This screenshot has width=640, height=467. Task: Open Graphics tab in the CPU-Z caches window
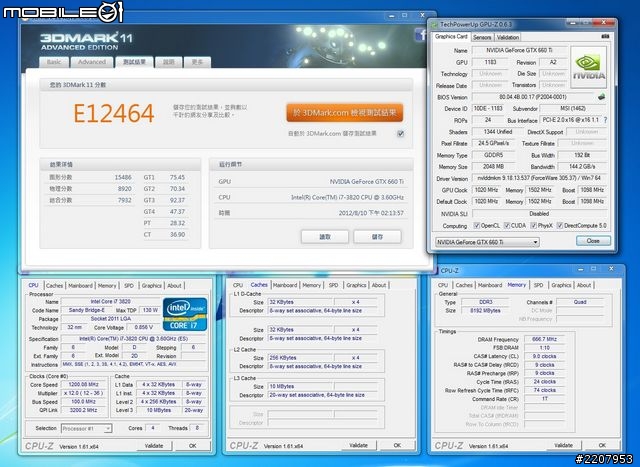tap(356, 285)
